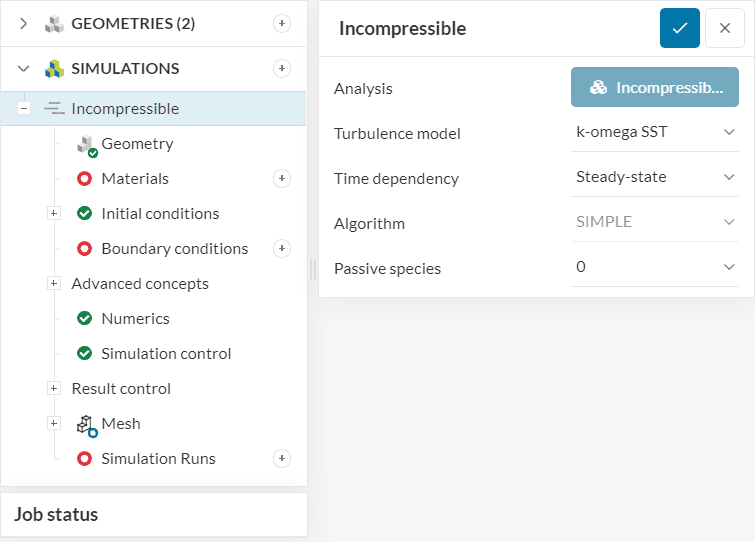The image size is (755, 542).
Task: Collapse the Incompressible tree node
Action: point(24,108)
